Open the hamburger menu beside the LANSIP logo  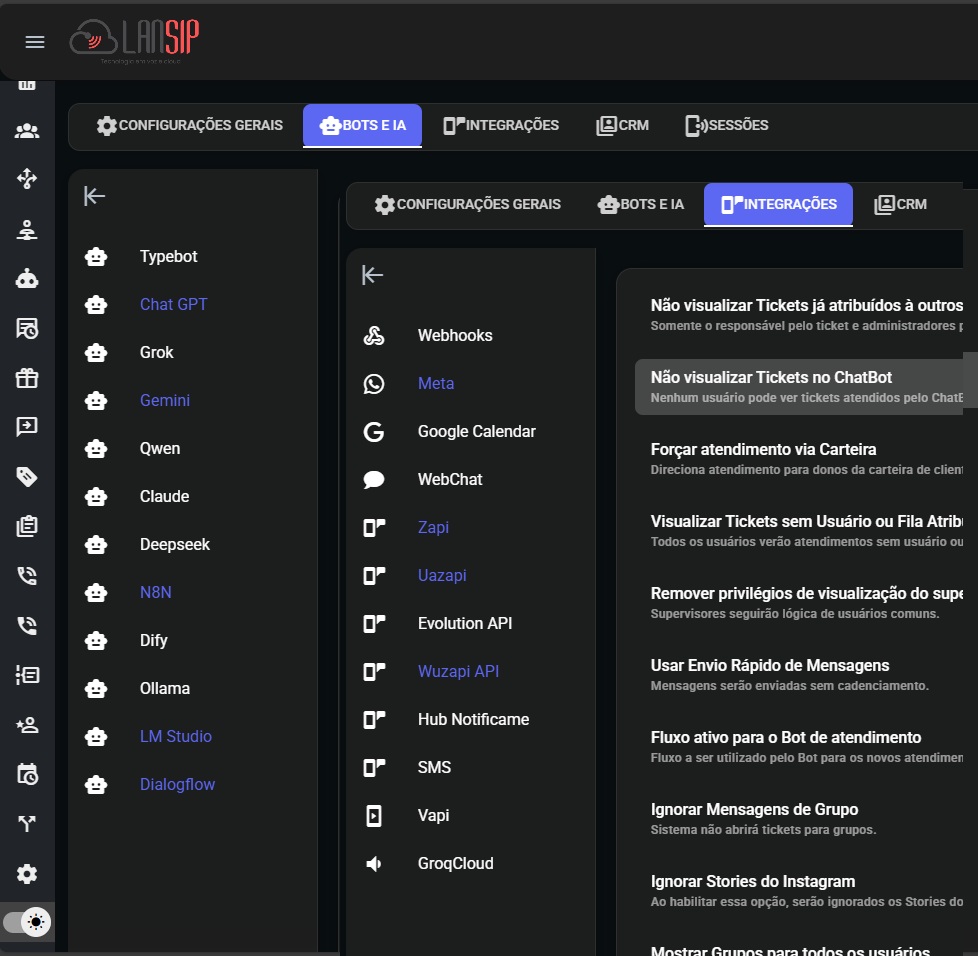[x=35, y=41]
